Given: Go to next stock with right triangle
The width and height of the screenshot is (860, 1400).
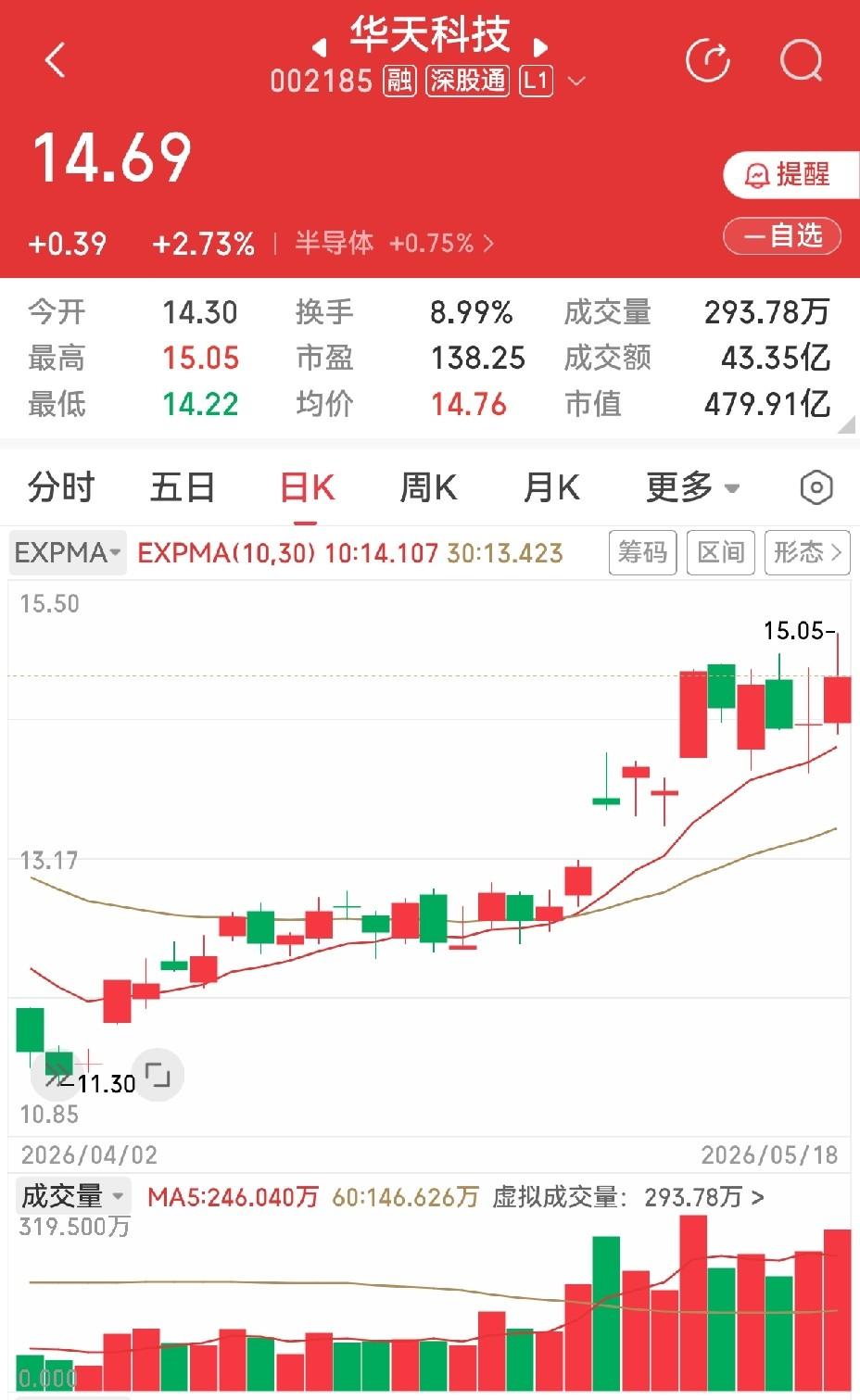Looking at the screenshot, I should coord(541,46).
